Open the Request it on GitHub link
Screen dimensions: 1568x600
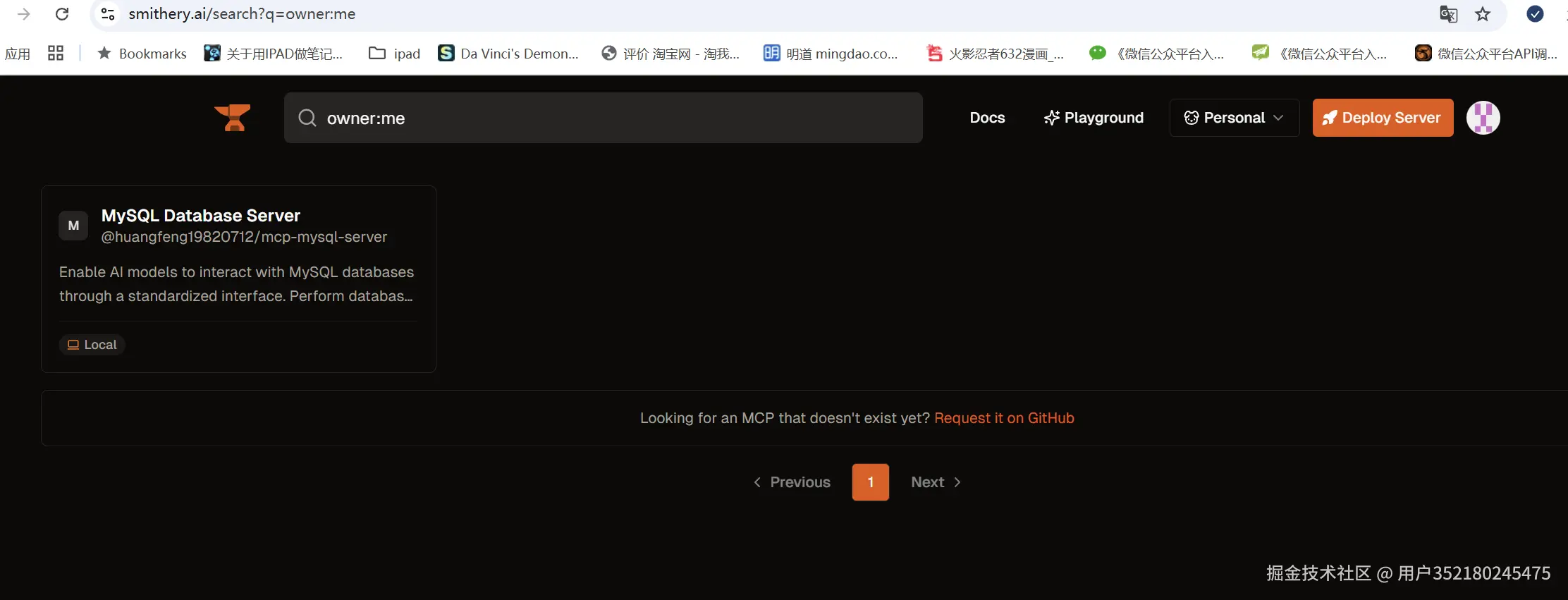point(1004,418)
